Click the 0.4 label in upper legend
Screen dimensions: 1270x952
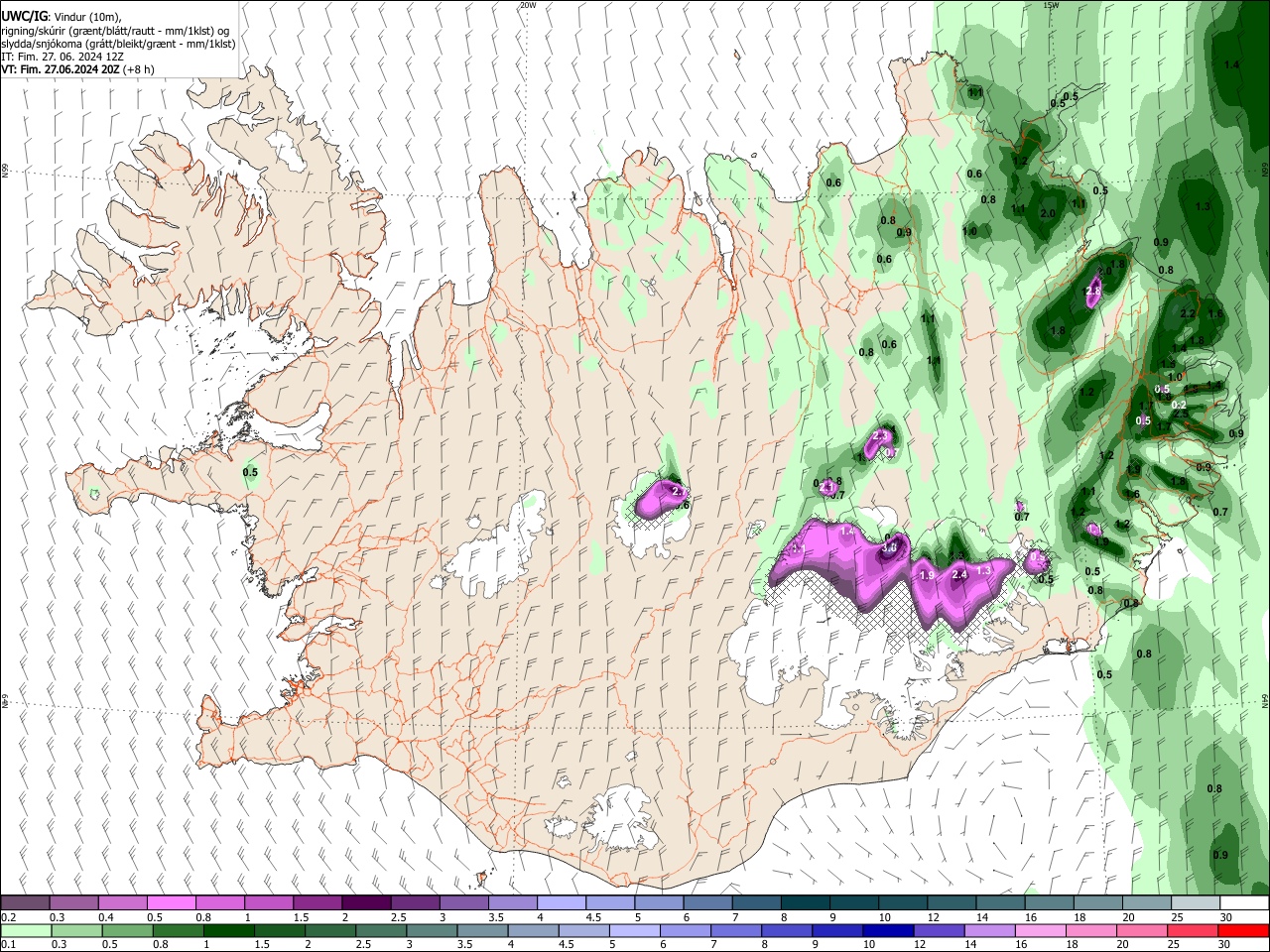click(x=106, y=917)
